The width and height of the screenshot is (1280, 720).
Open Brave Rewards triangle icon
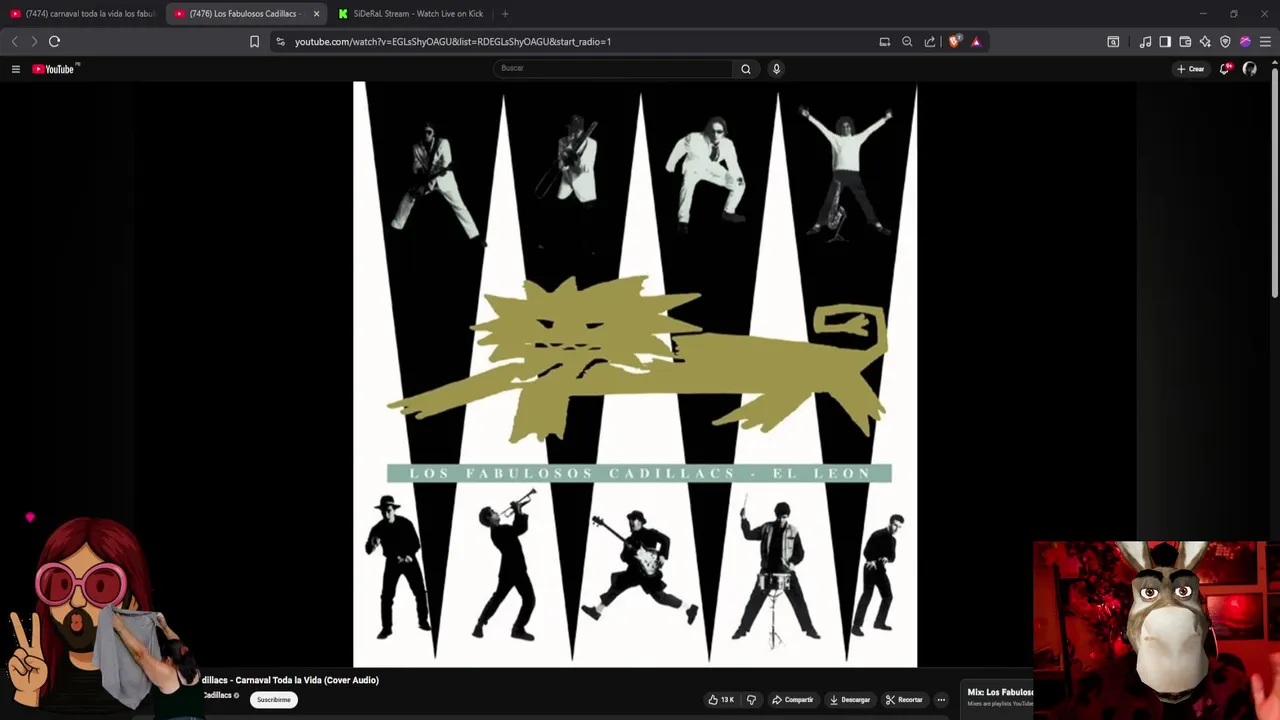coord(976,41)
